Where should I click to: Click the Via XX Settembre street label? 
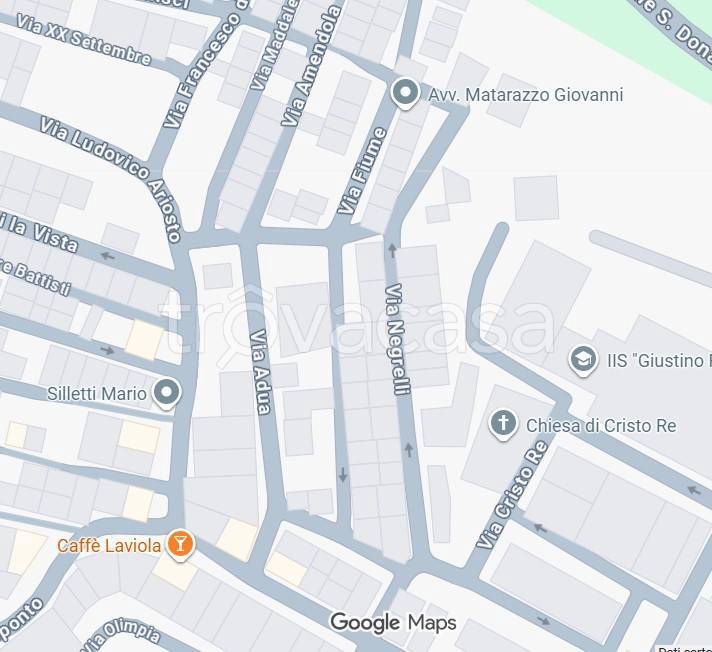coord(84,40)
